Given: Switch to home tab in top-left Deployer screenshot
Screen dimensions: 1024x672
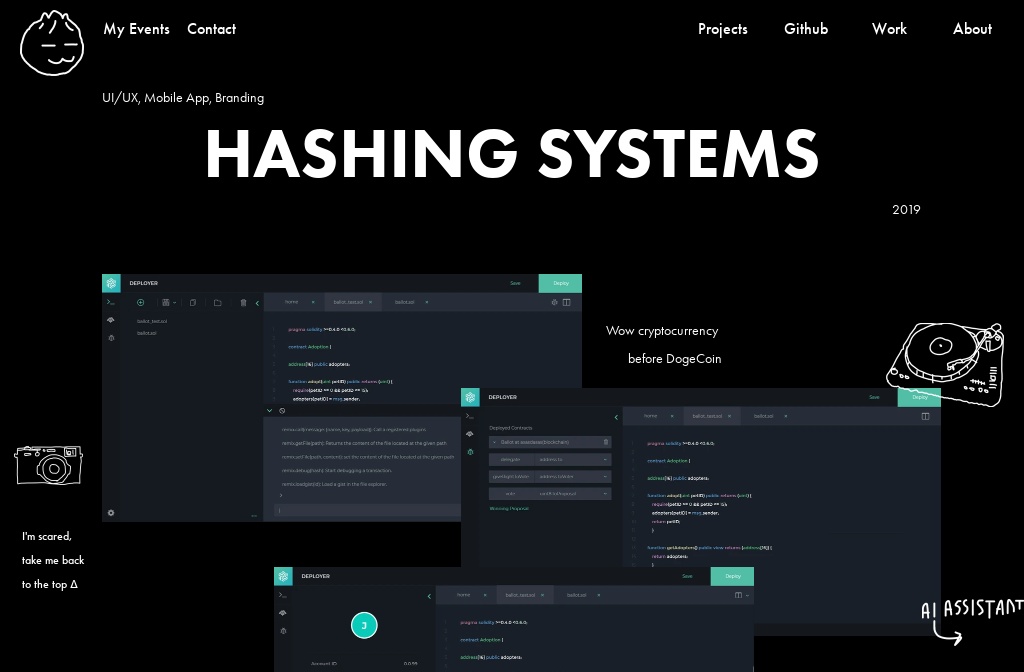Looking at the screenshot, I should 292,302.
